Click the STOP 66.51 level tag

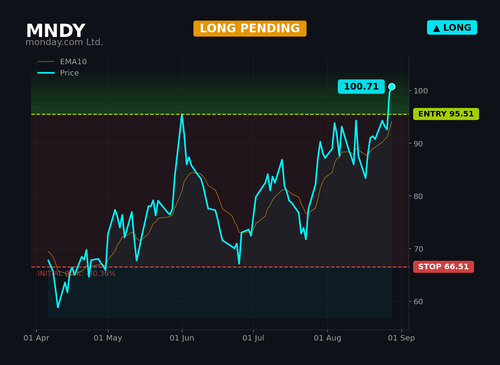(x=443, y=267)
